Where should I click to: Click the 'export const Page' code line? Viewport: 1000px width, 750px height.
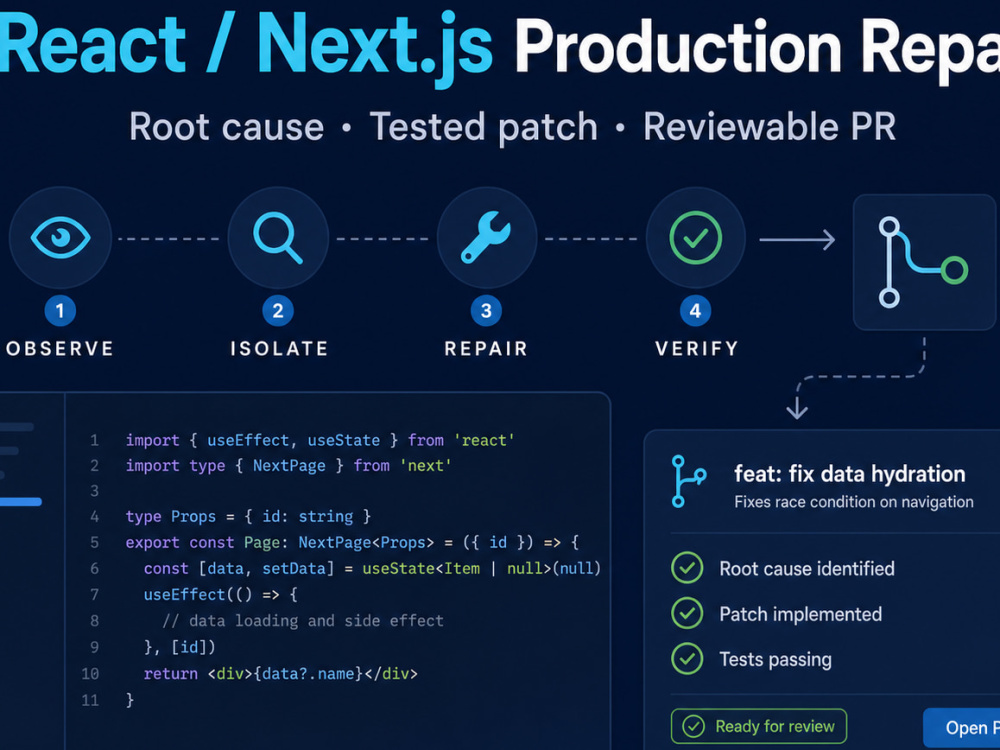click(x=352, y=542)
